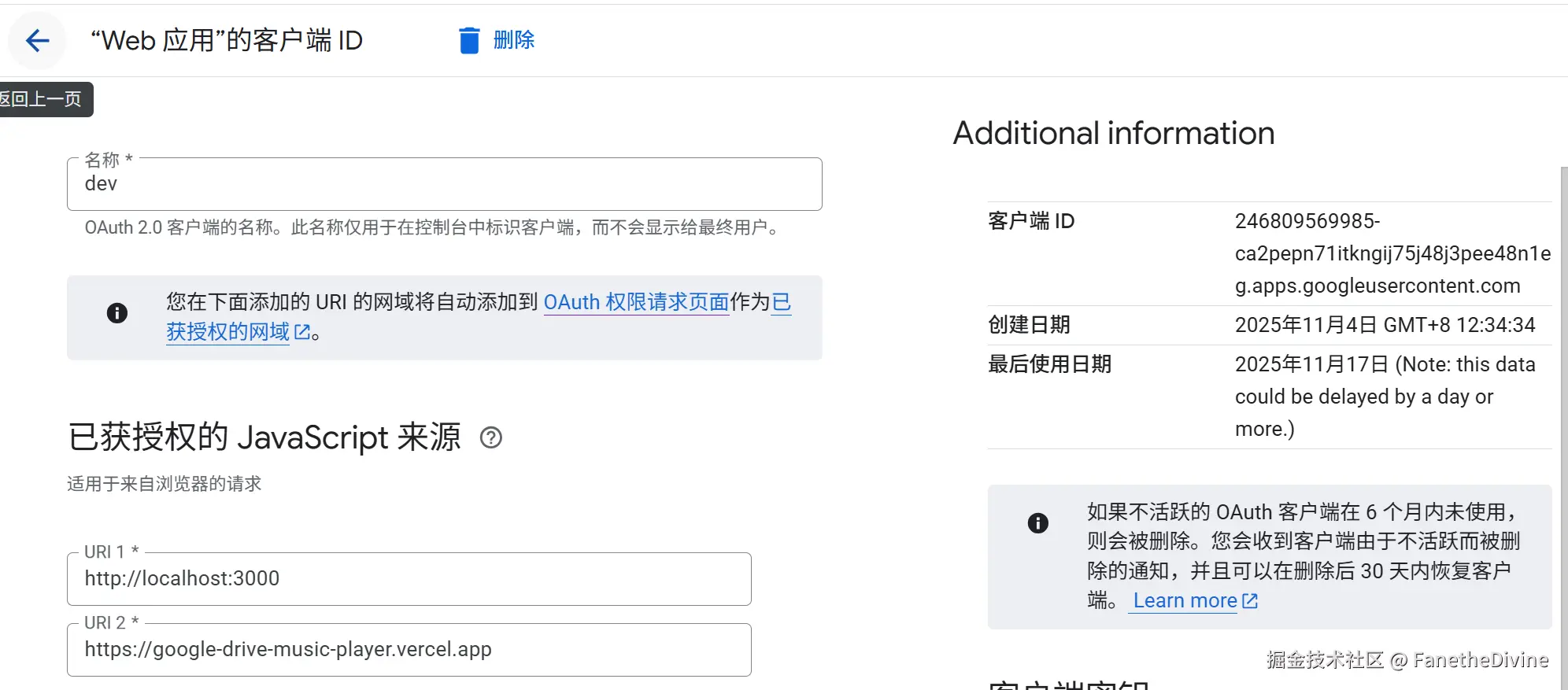Click the Additional information heading

(x=1114, y=133)
